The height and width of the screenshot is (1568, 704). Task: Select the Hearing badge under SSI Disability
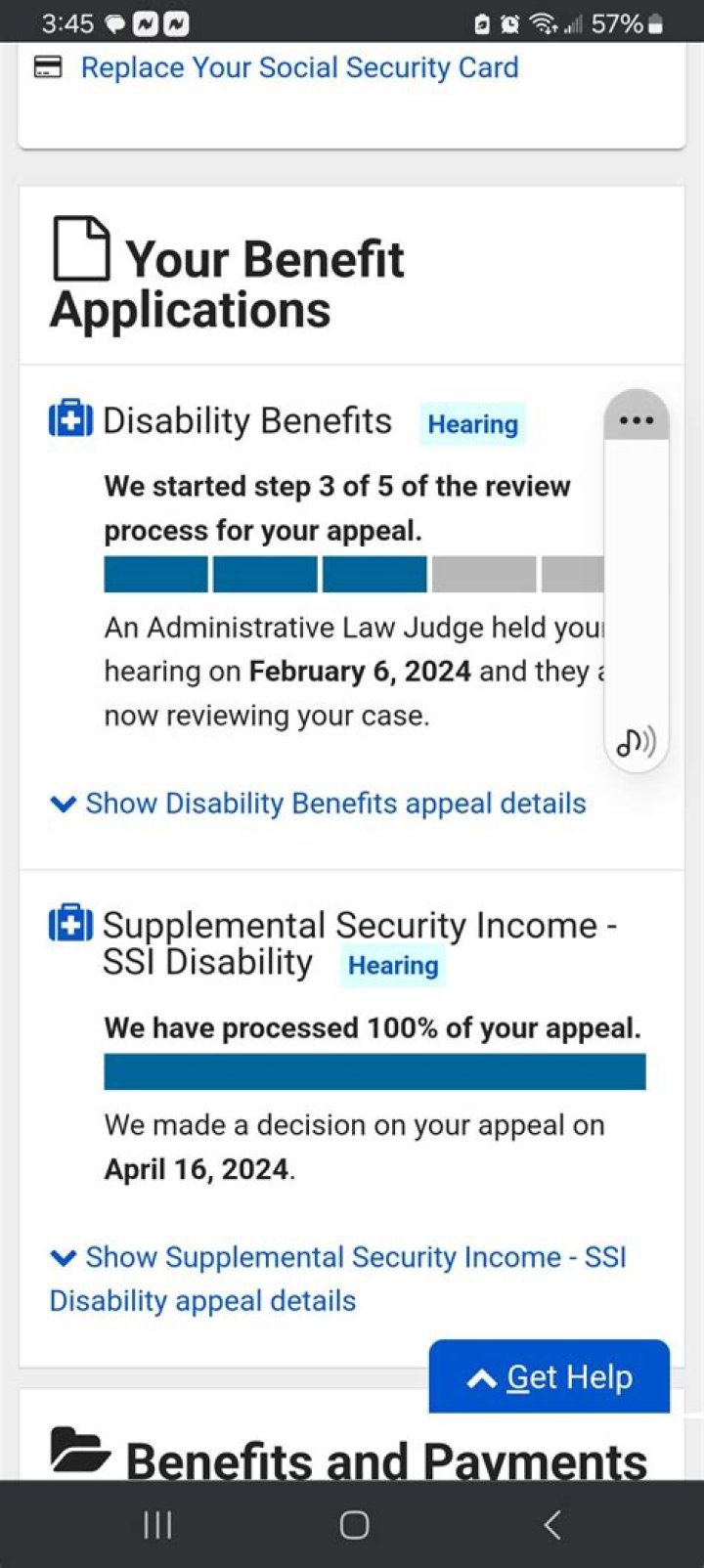click(393, 966)
